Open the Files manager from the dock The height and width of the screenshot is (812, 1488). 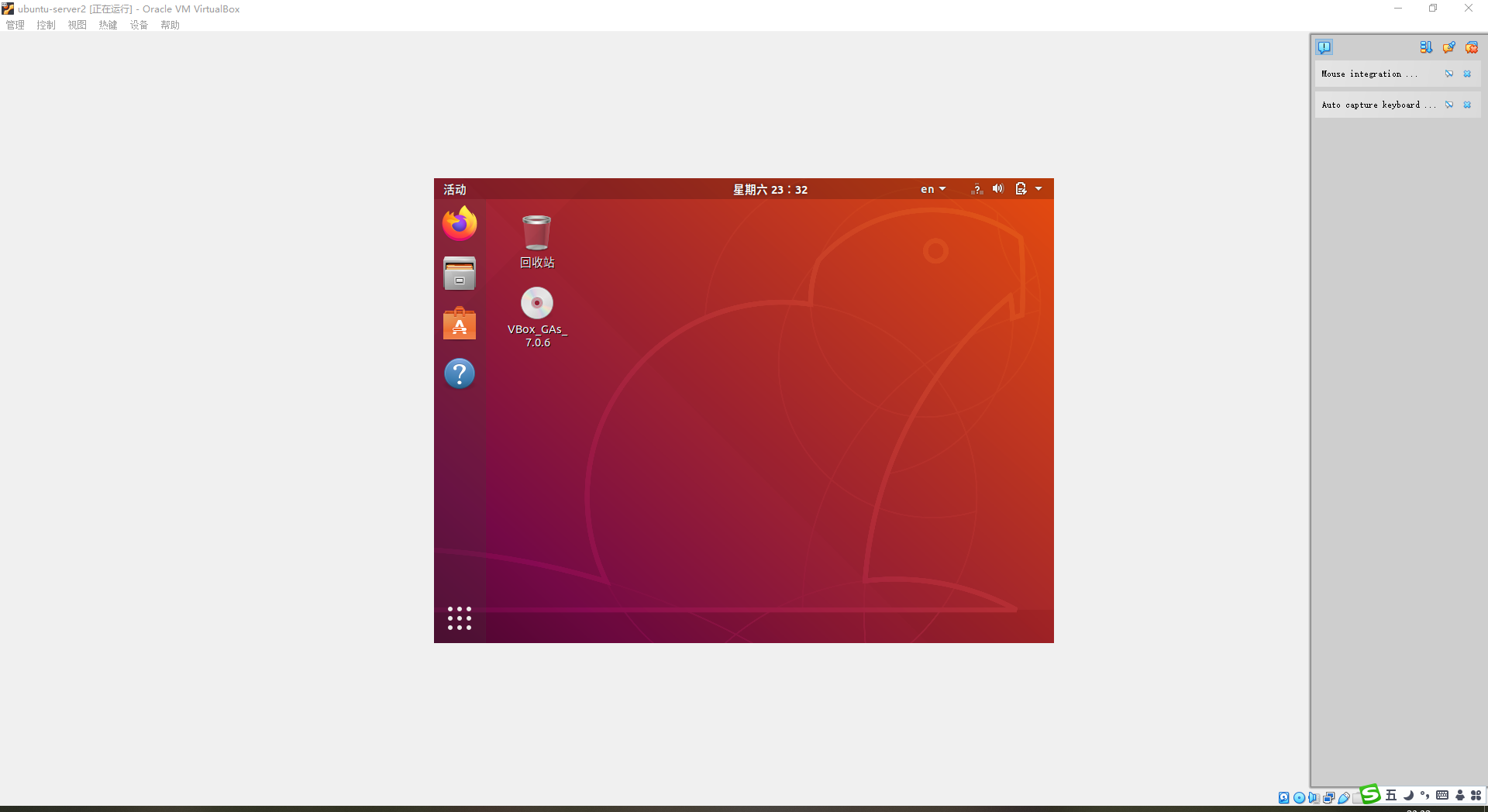pos(460,274)
